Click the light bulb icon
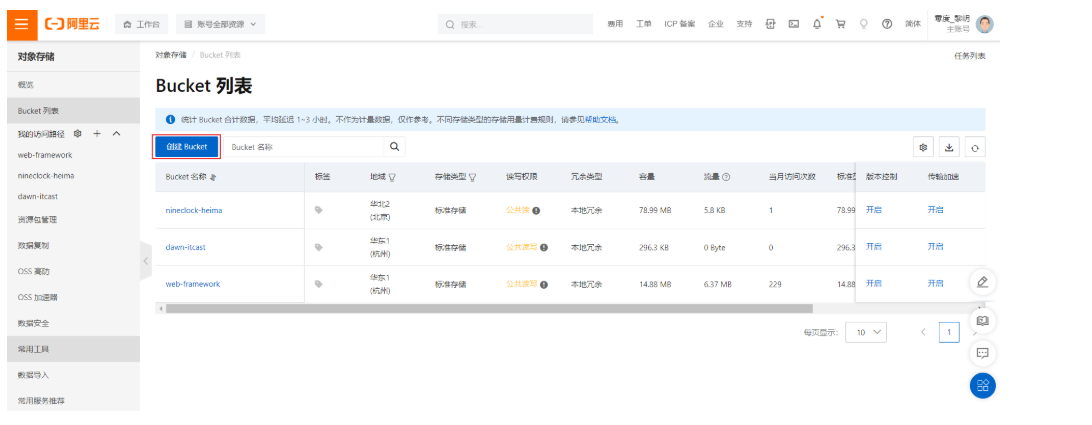This screenshot has width=1092, height=425. coord(864,24)
